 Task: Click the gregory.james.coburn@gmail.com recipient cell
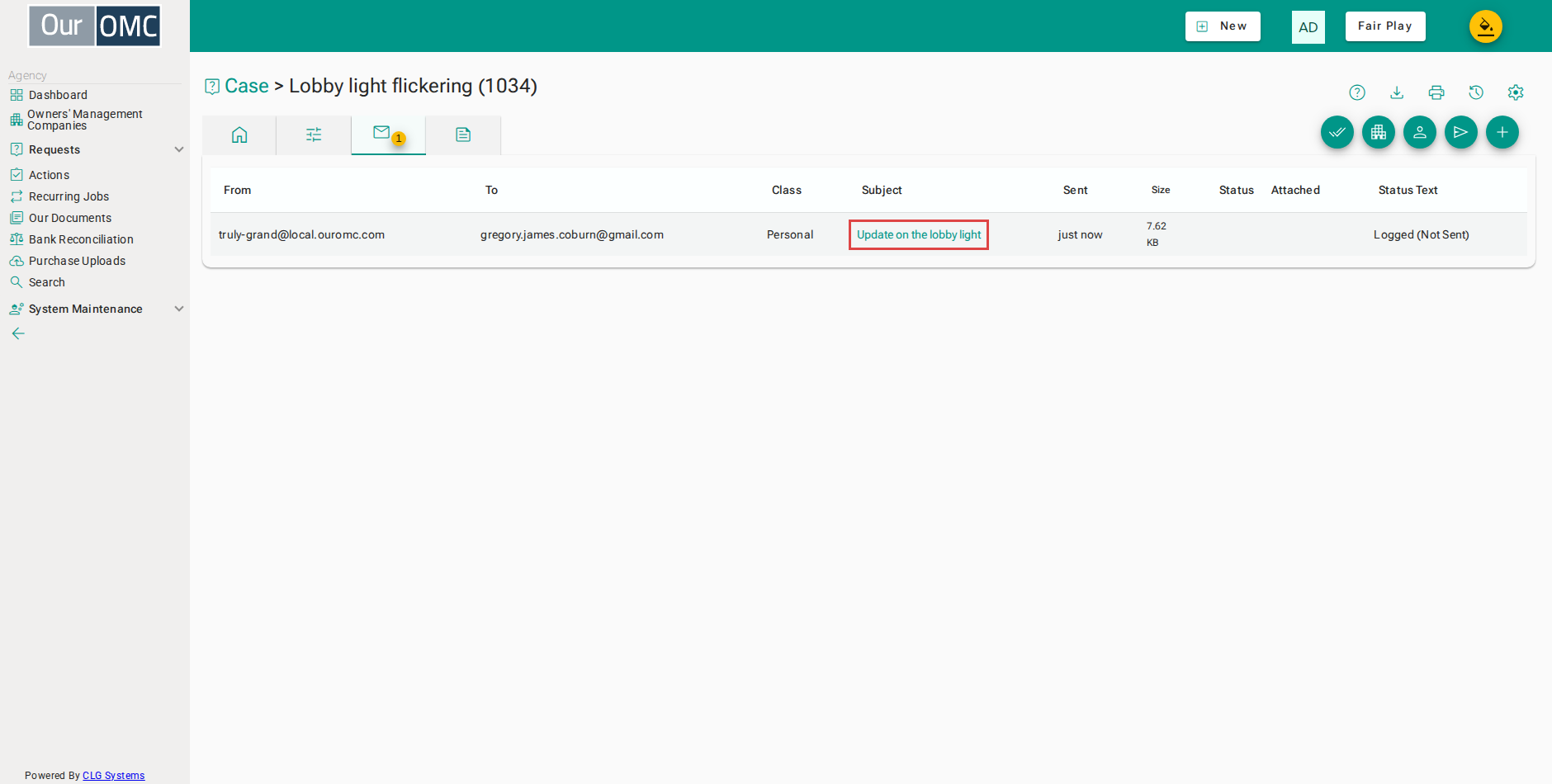[572, 234]
